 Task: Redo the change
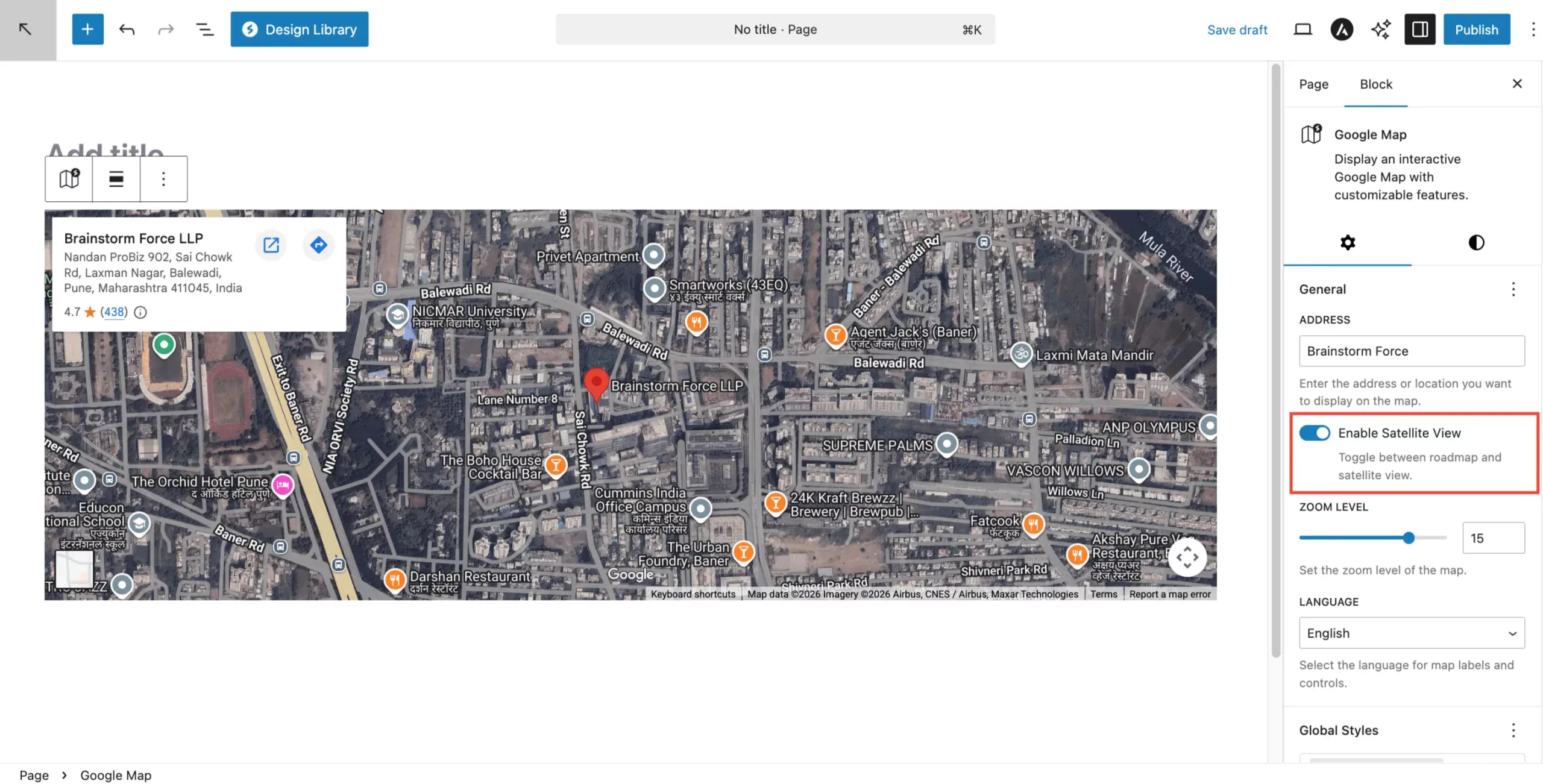pyautogui.click(x=166, y=29)
